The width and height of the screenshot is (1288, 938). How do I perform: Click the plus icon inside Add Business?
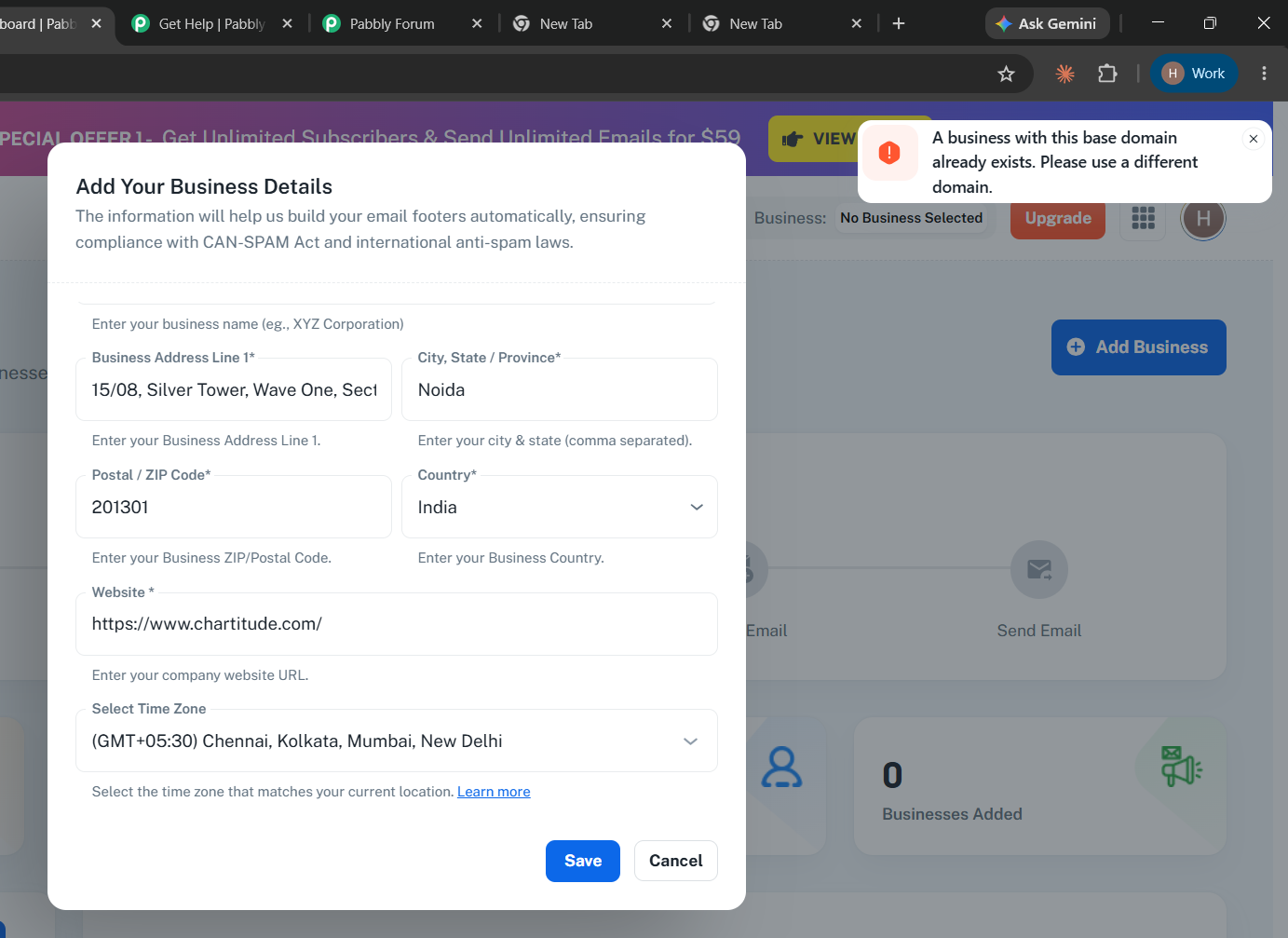tap(1076, 347)
